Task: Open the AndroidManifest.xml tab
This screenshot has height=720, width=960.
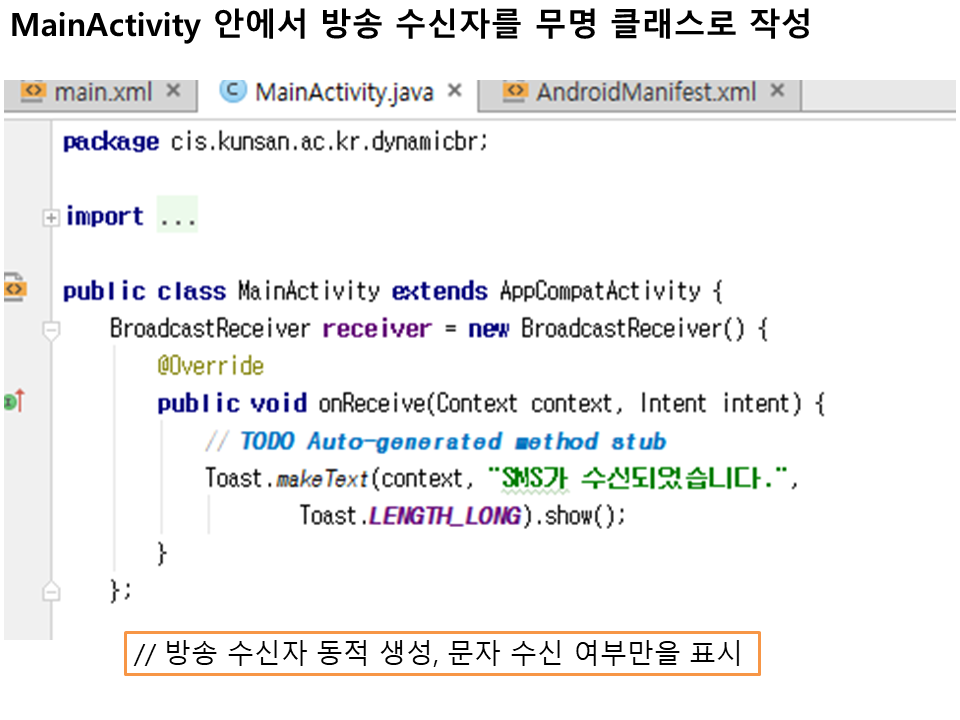Action: pyautogui.click(x=645, y=93)
